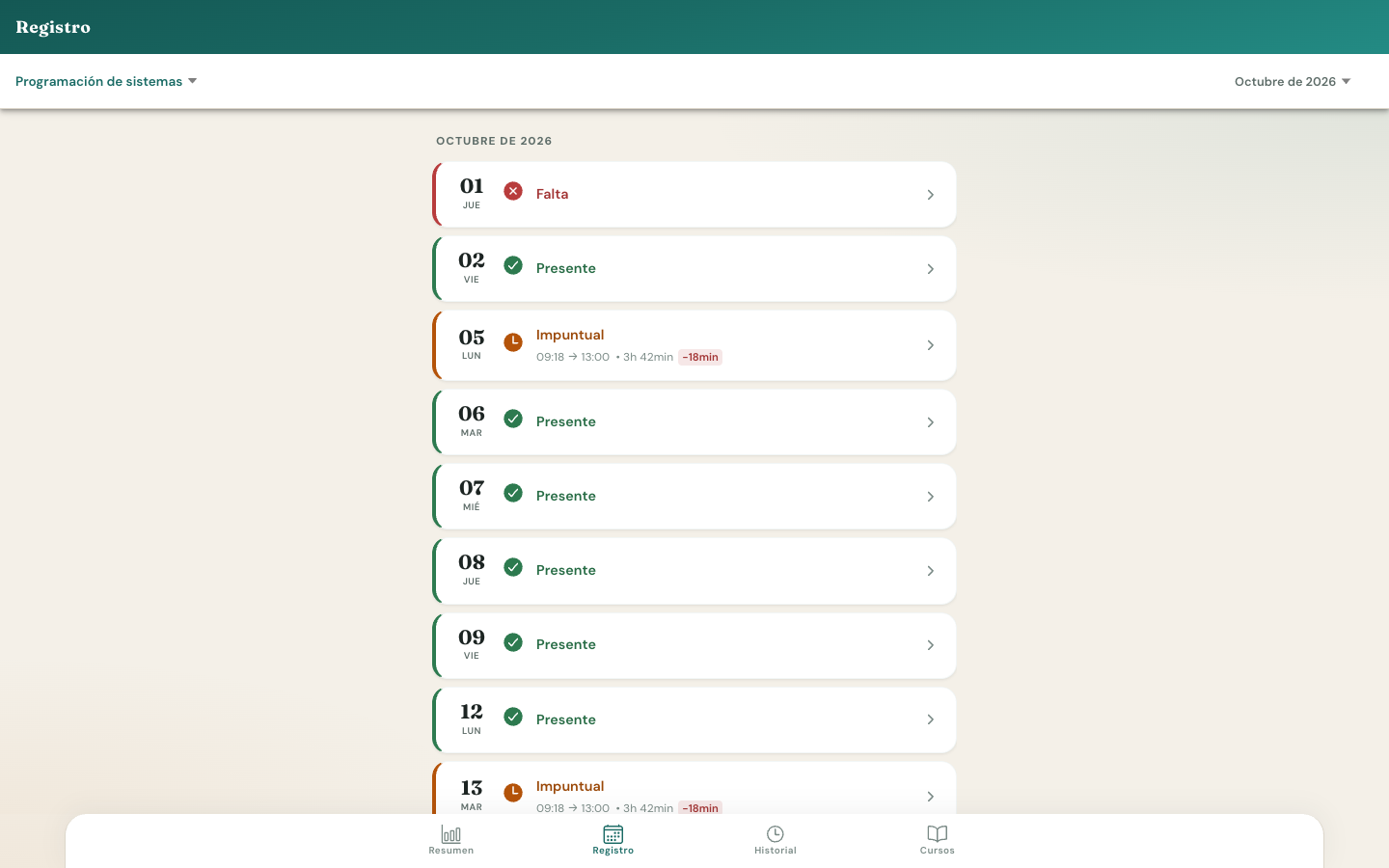Click the green check icon on day 09
Screen dimensions: 1389x868
pos(513,642)
